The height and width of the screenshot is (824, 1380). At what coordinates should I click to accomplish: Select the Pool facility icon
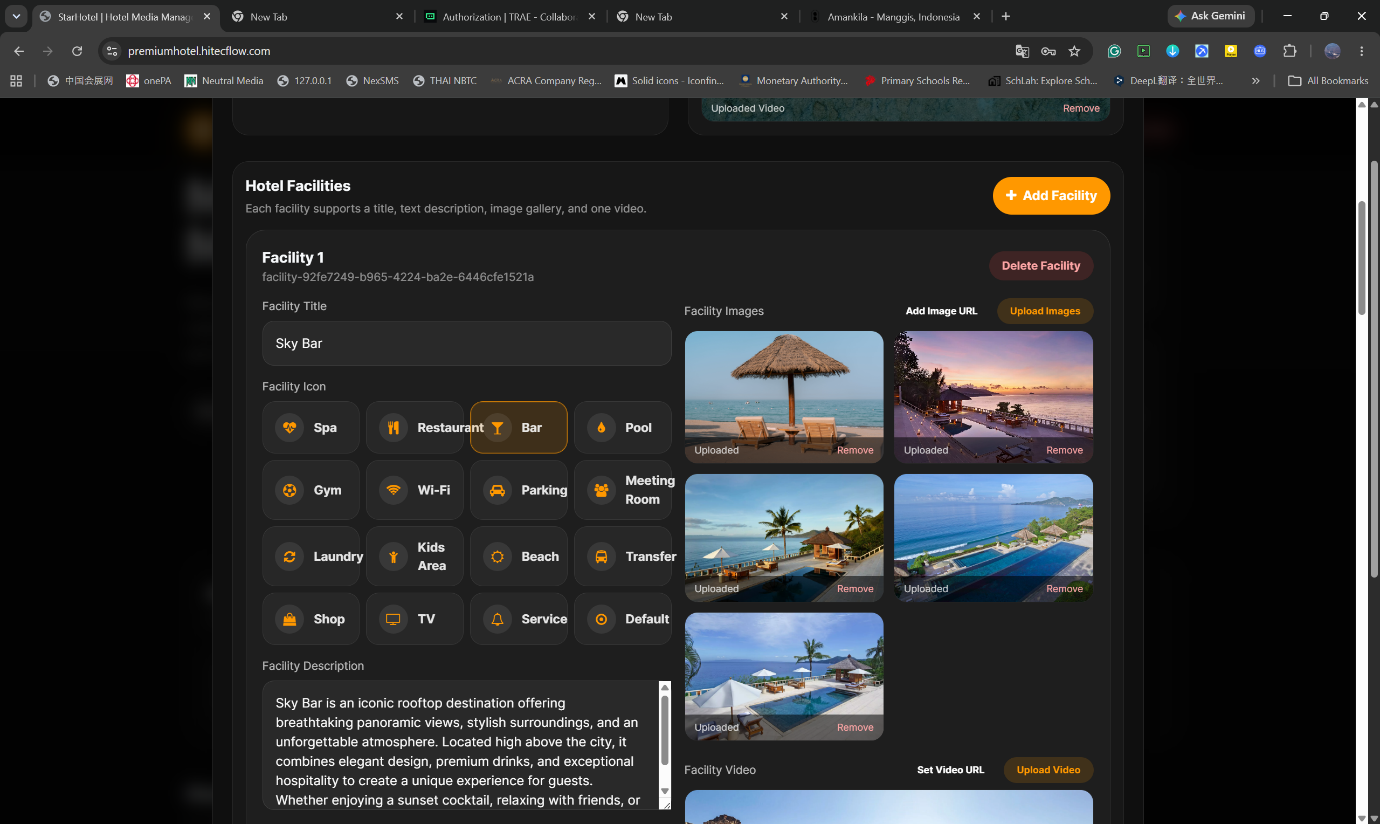pyautogui.click(x=622, y=428)
